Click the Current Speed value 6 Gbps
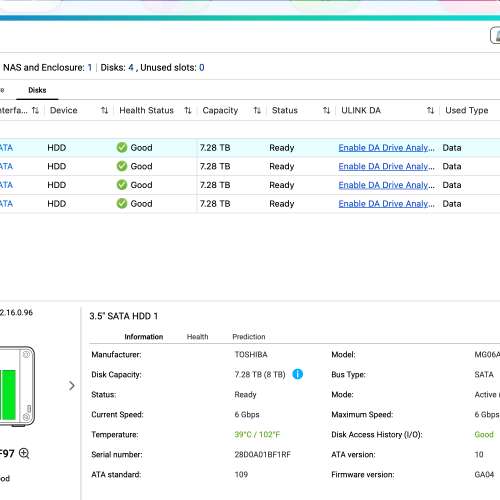Image resolution: width=500 pixels, height=500 pixels. point(247,414)
